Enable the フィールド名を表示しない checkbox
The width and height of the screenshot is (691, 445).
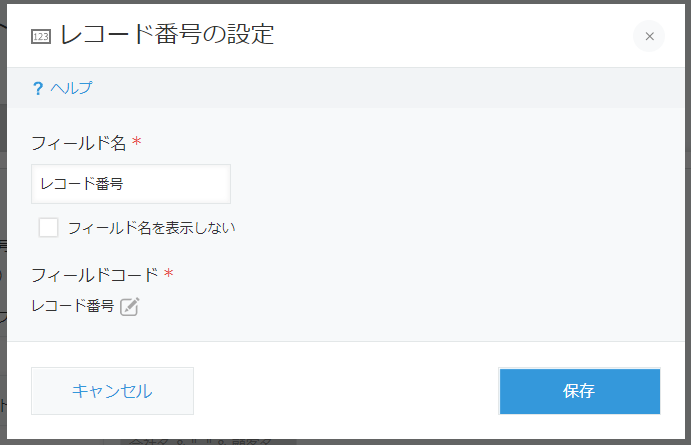(48, 227)
